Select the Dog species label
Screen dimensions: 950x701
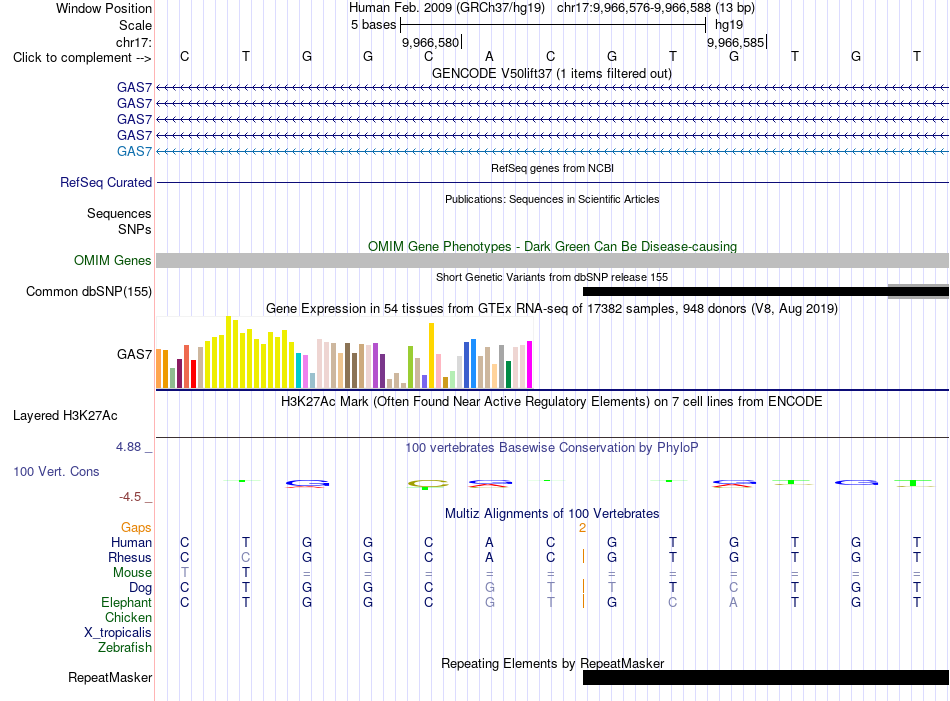141,588
